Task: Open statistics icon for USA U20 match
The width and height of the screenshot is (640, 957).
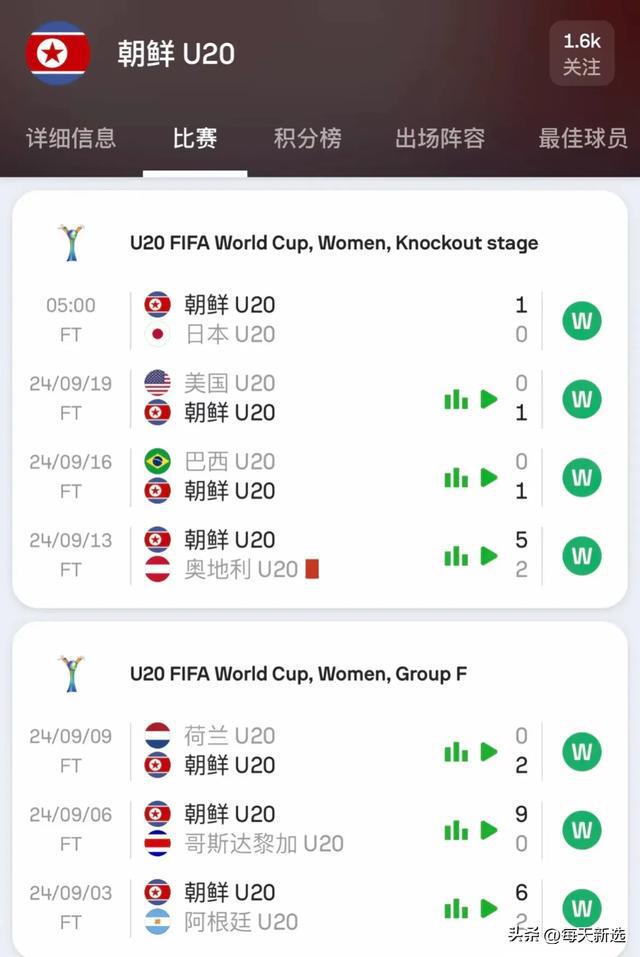Action: (x=456, y=399)
